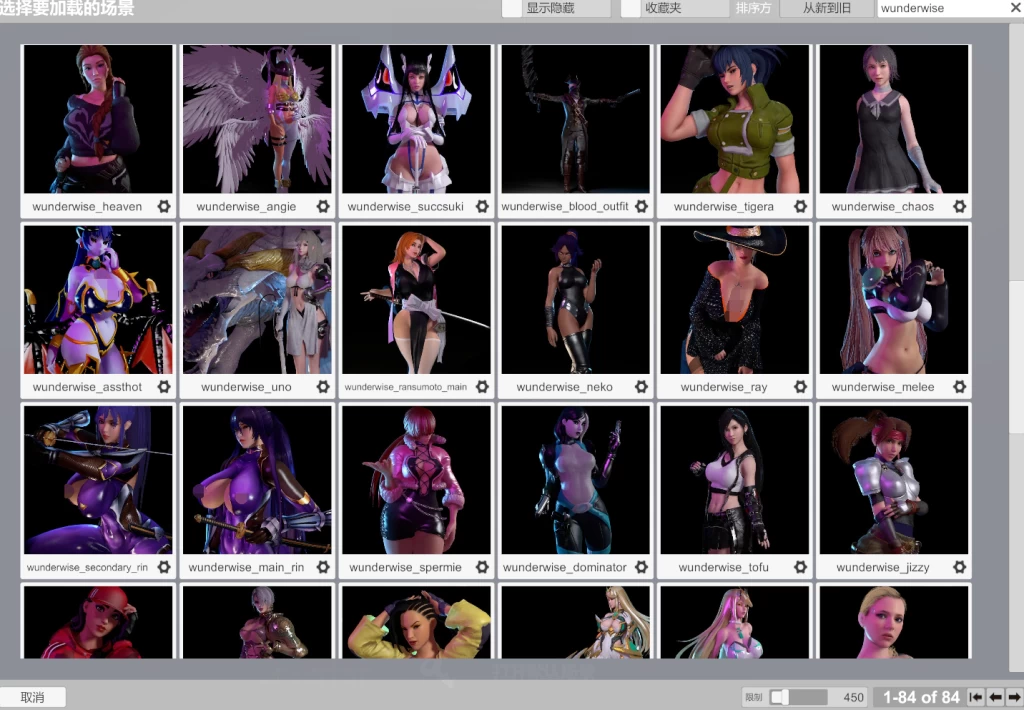The image size is (1024, 710).
Task: Open gear menu for wunderwise_jizzy
Action: tap(959, 567)
